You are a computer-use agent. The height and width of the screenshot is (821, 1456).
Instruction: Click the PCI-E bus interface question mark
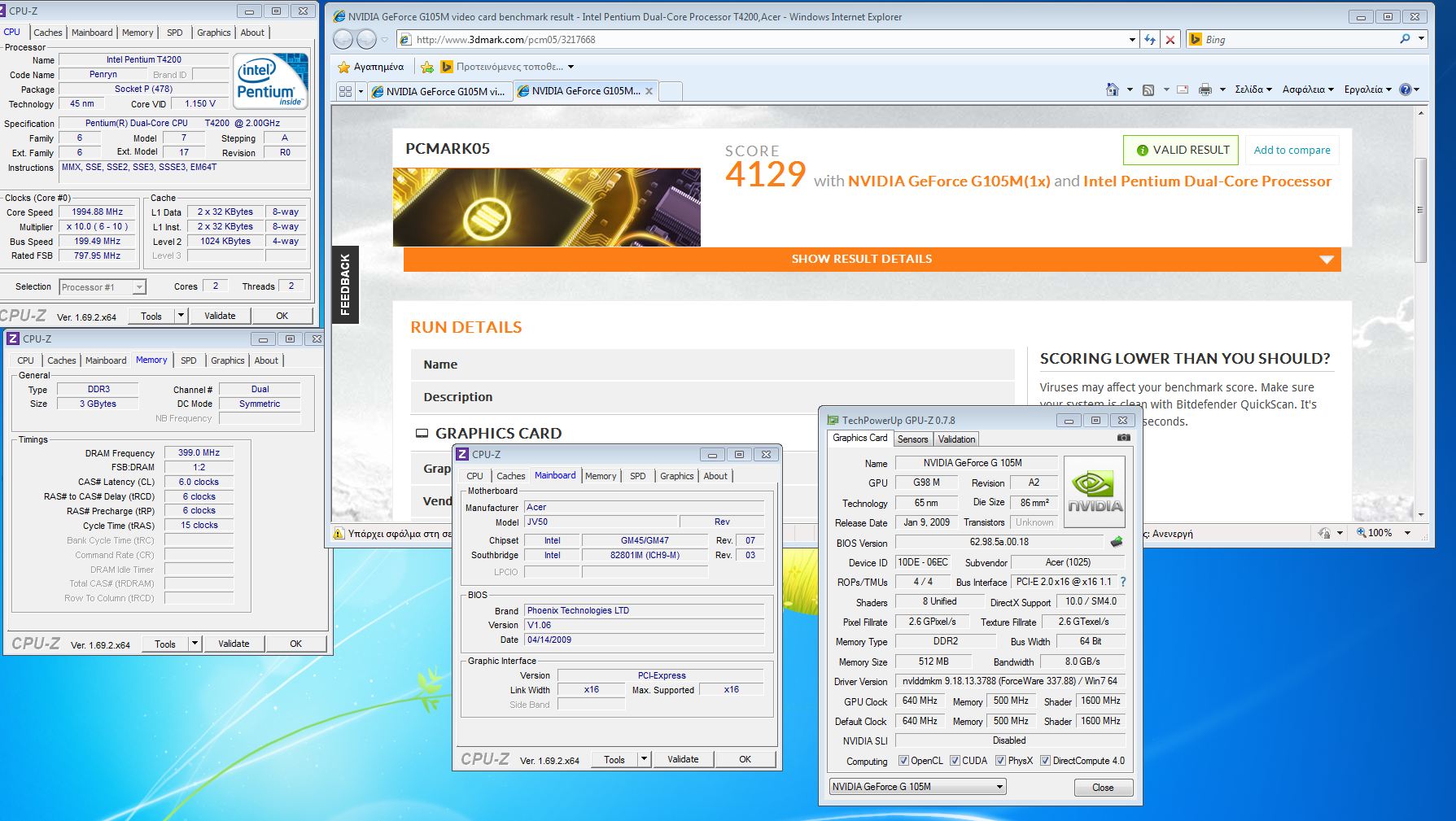(1123, 582)
